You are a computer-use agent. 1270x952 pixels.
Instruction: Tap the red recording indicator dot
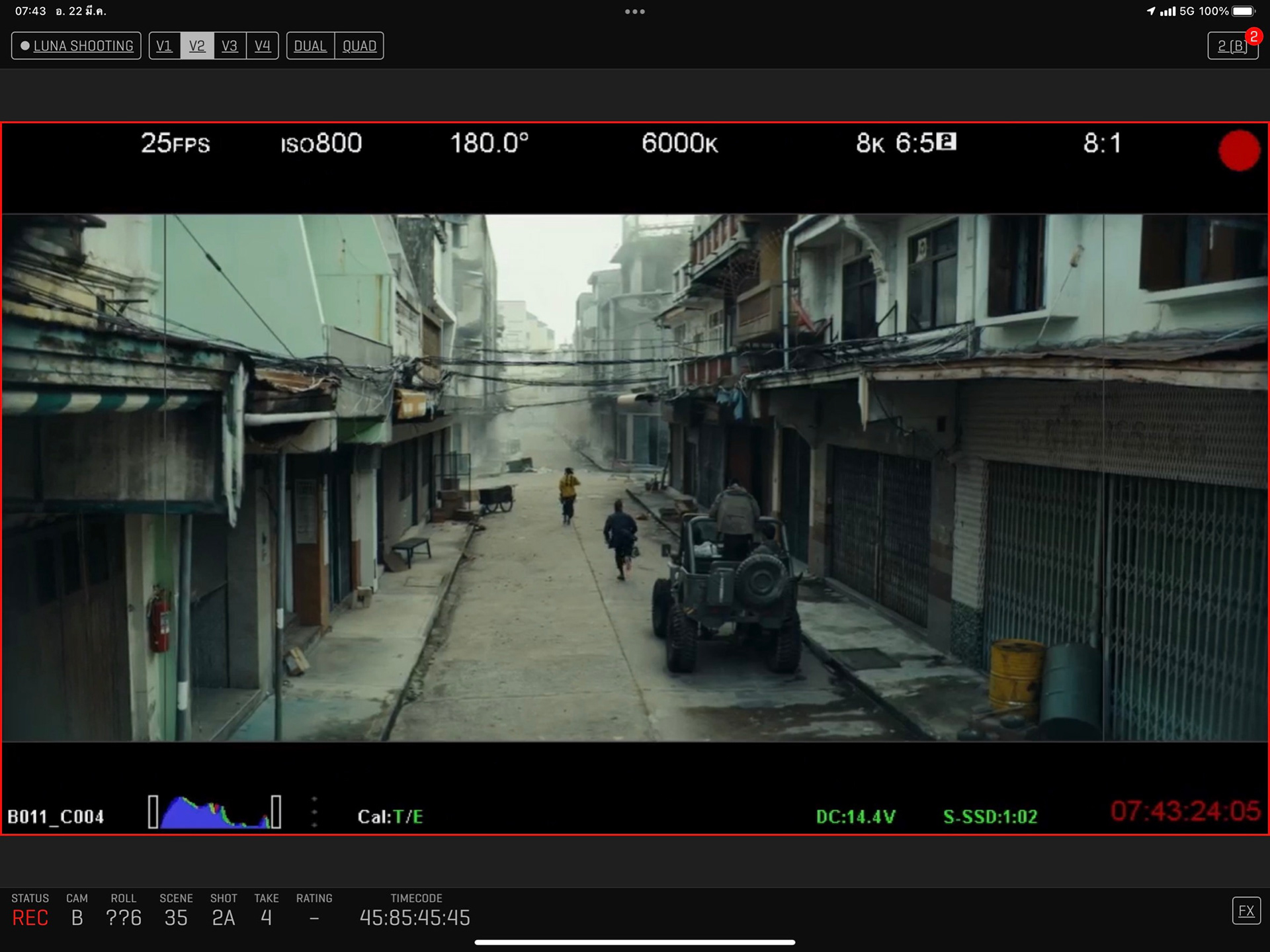click(1239, 150)
